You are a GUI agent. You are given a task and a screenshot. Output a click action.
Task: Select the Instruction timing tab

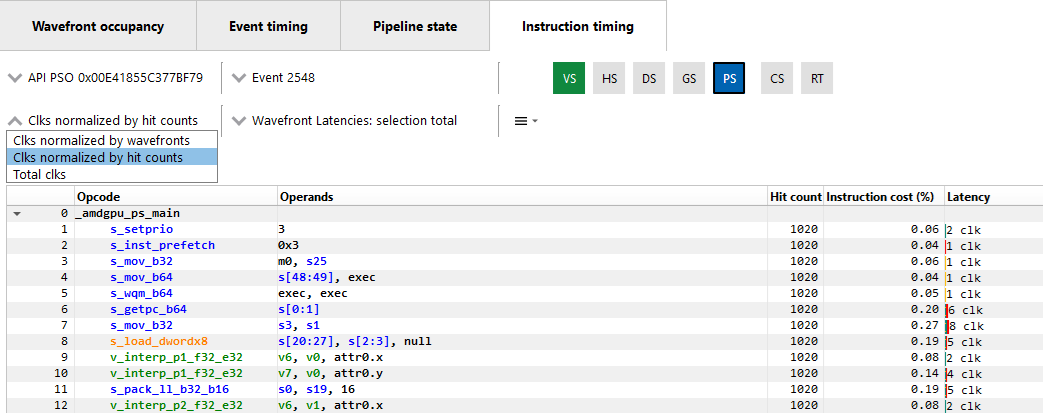click(x=577, y=26)
